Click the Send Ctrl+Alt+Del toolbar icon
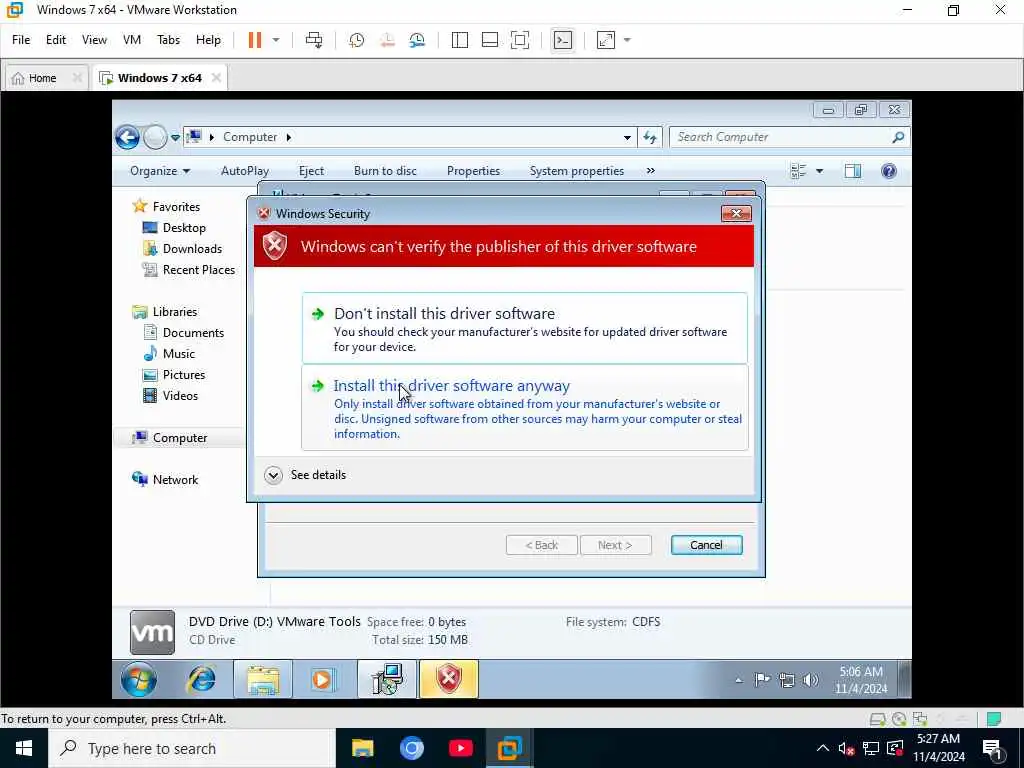The height and width of the screenshot is (768, 1024). [314, 40]
